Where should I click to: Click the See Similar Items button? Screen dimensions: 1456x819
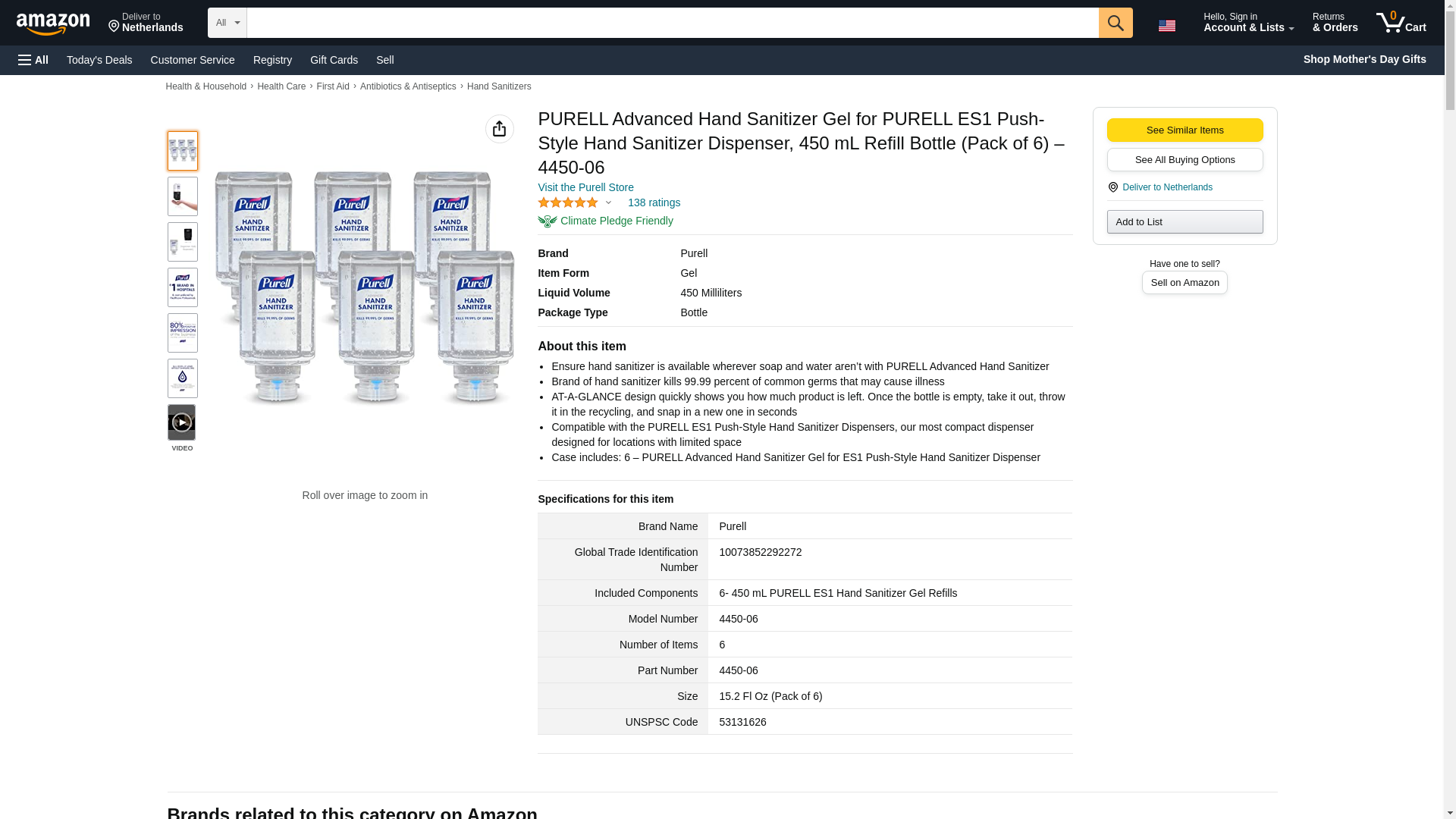(x=1184, y=130)
